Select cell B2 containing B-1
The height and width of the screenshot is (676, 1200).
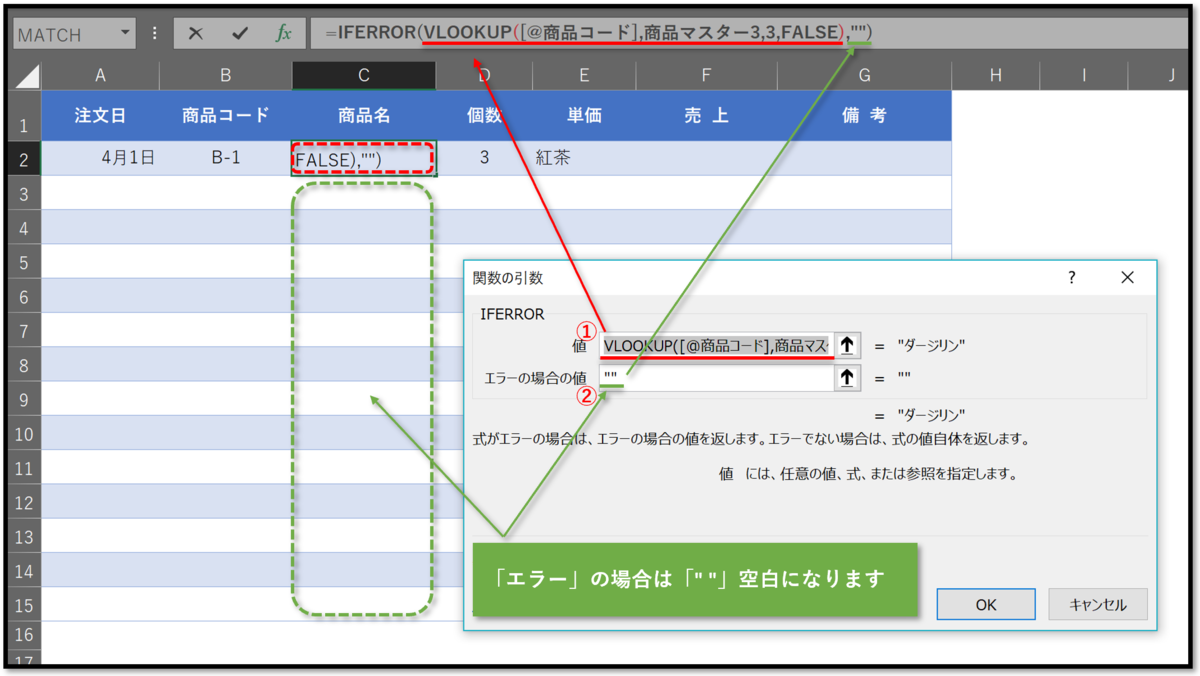225,157
